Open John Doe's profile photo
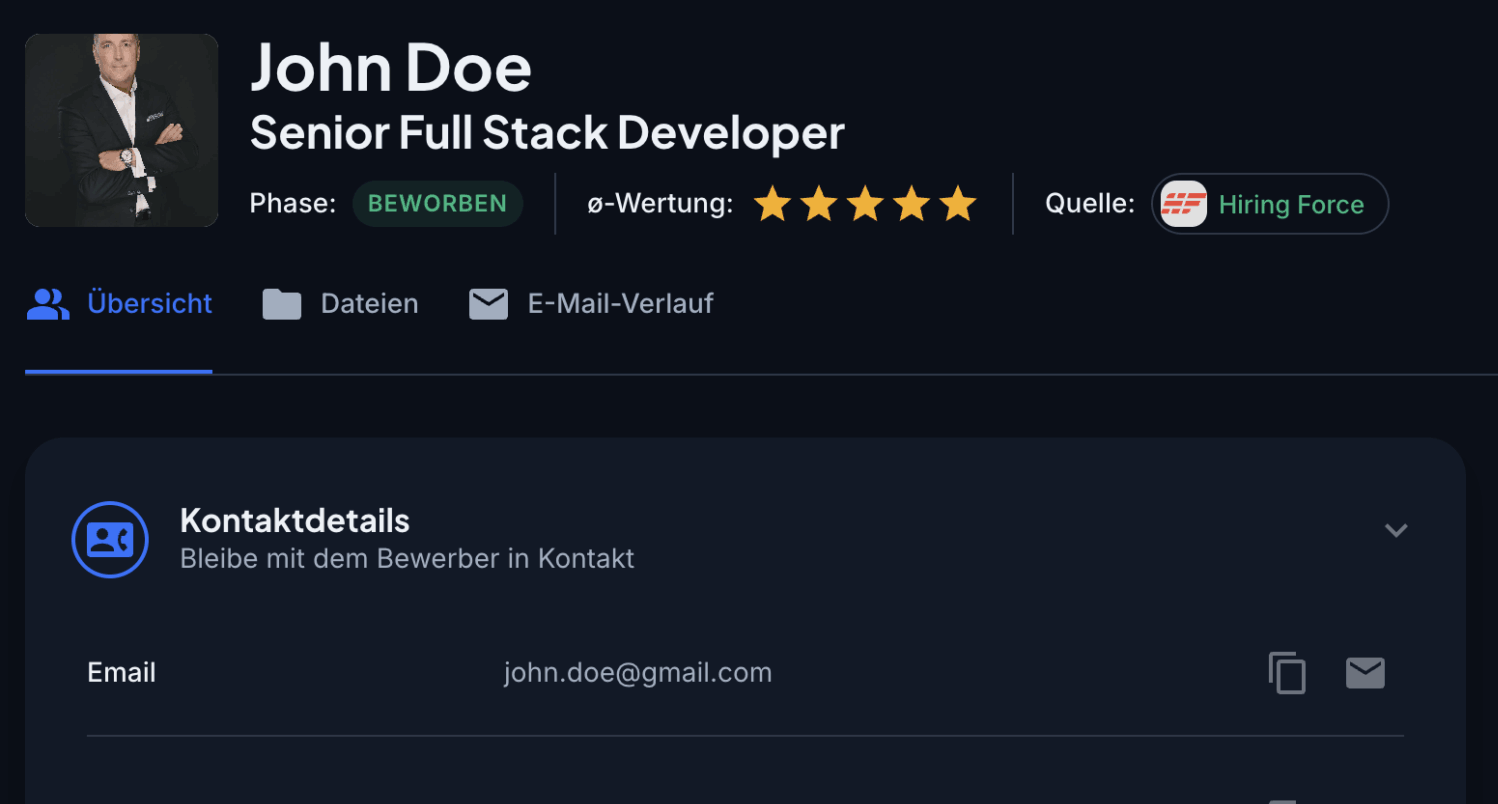Image resolution: width=1498 pixels, height=804 pixels. (x=122, y=130)
